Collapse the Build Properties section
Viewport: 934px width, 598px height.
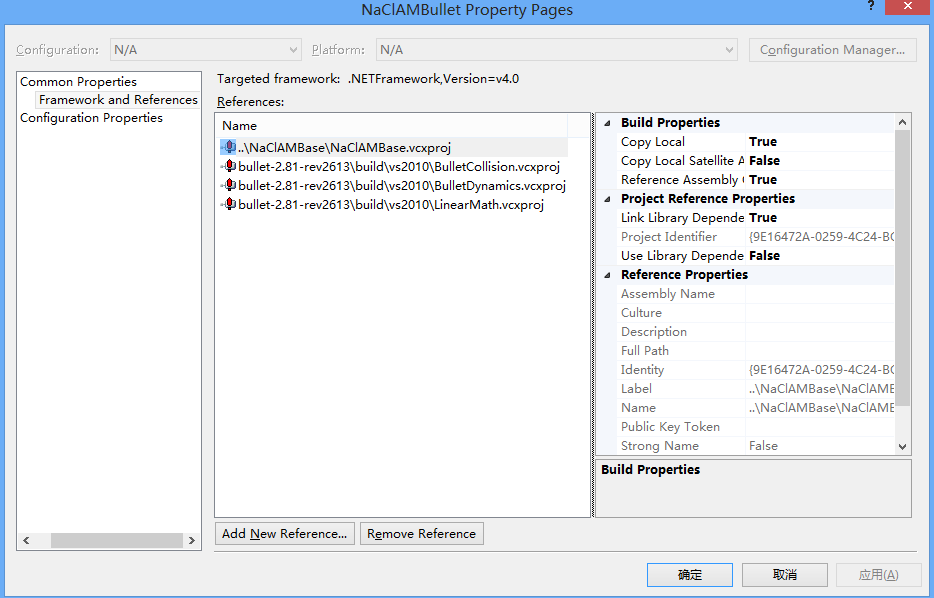(x=607, y=123)
